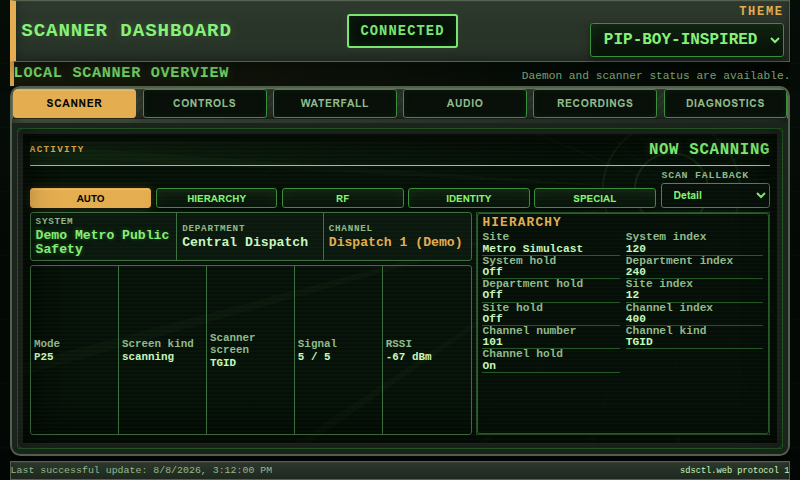Screen dimensions: 800x480
Task: Click the HIERARCHY panel heading
Action: tap(521, 222)
